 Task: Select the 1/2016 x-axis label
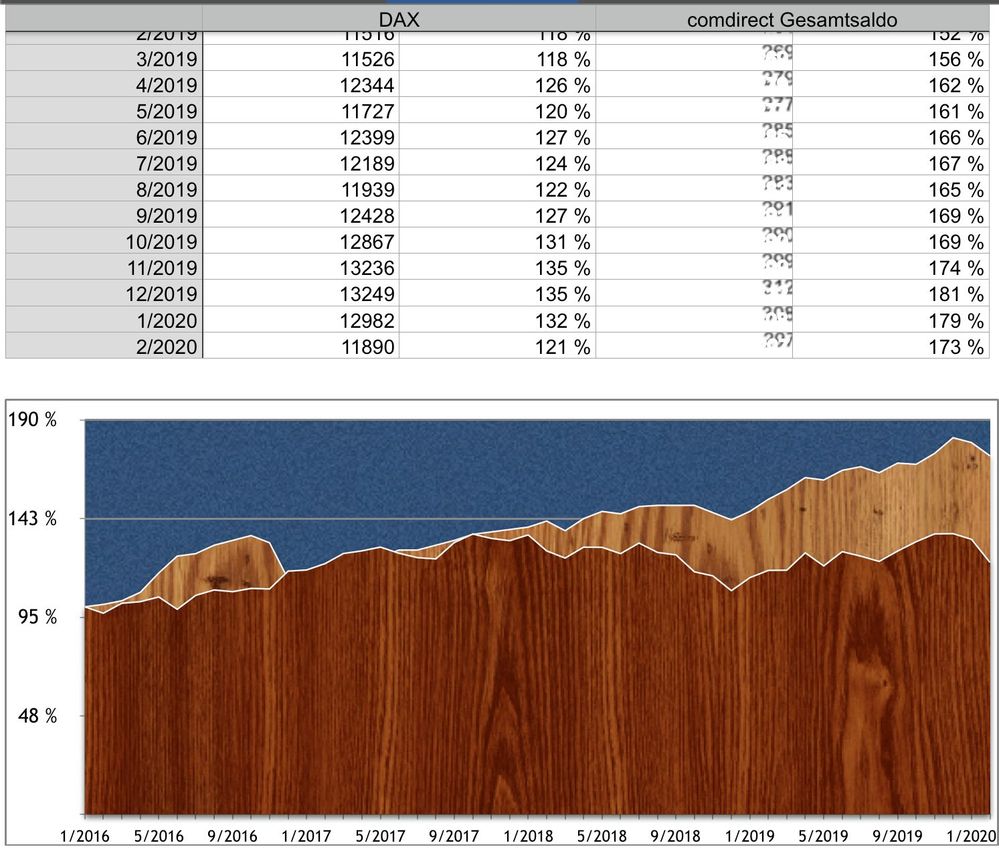(x=86, y=834)
